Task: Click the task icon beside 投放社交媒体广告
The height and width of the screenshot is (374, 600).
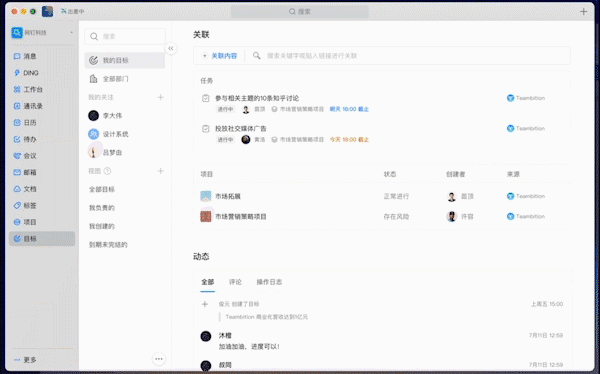Action: 205,129
